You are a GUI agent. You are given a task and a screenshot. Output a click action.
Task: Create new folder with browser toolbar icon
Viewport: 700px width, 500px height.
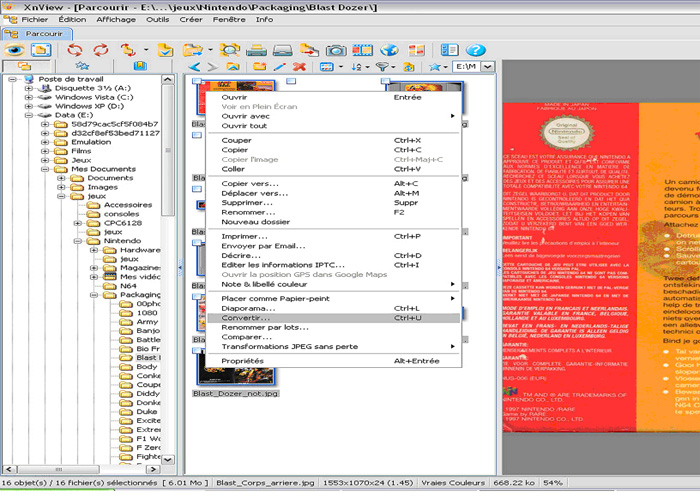[x=259, y=67]
